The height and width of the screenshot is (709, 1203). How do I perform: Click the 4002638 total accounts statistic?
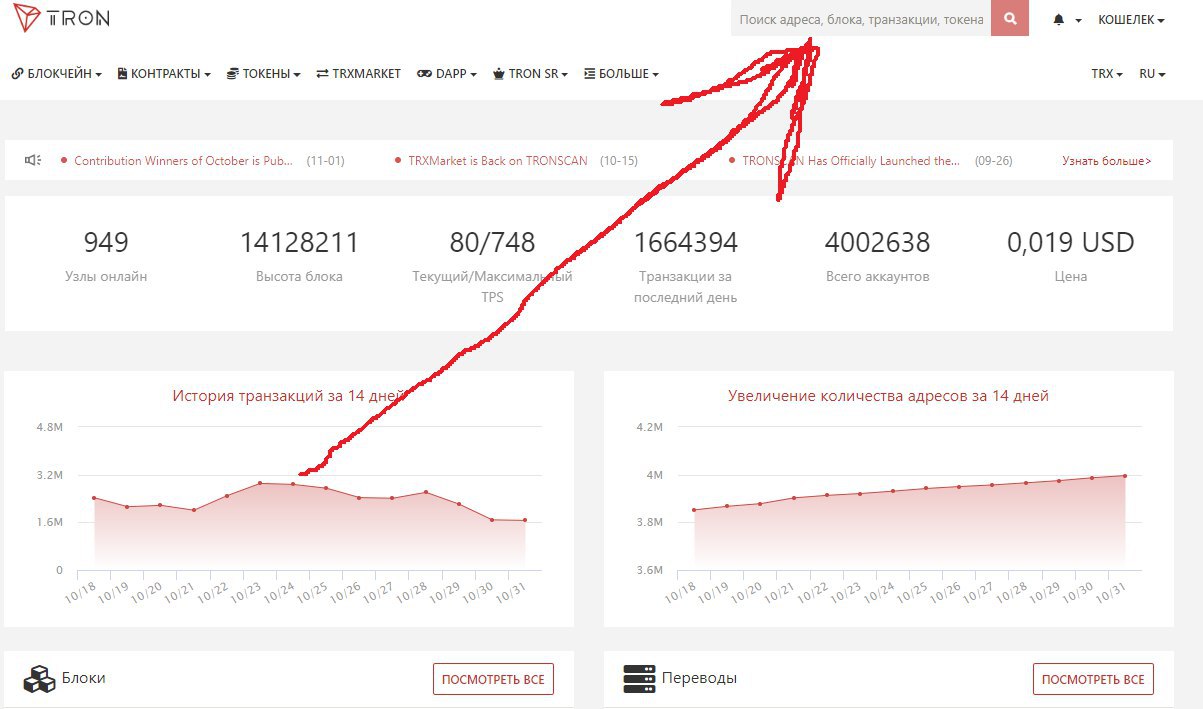[877, 255]
